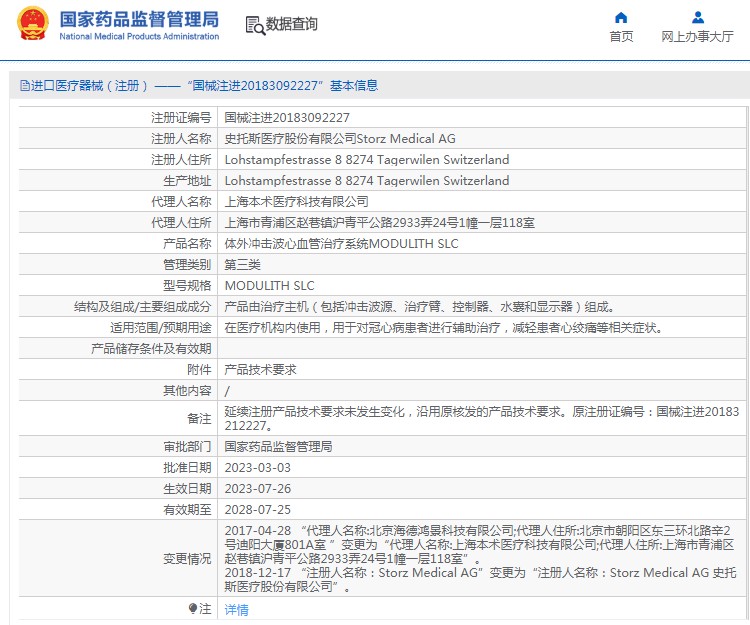
Task: Click the 注册人名称 label
Action: [x=181, y=139]
